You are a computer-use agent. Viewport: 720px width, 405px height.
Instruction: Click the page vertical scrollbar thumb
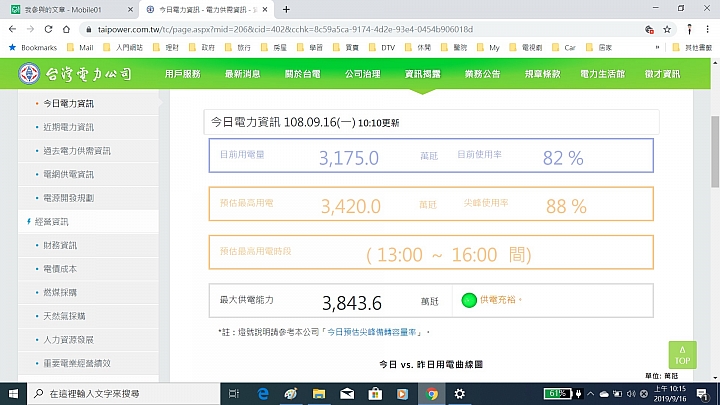pos(715,152)
